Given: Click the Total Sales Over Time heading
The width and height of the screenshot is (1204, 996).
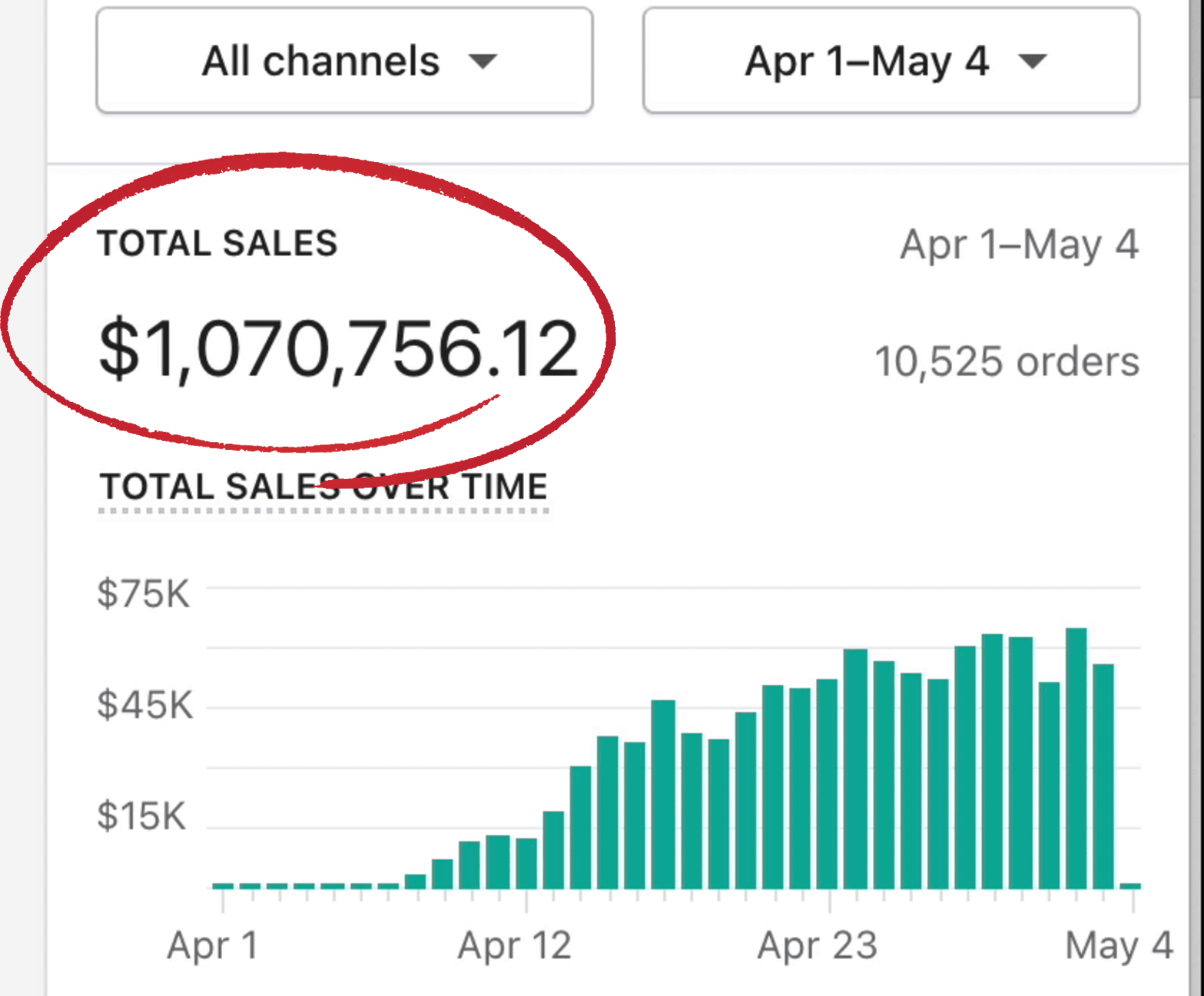Looking at the screenshot, I should [x=324, y=487].
